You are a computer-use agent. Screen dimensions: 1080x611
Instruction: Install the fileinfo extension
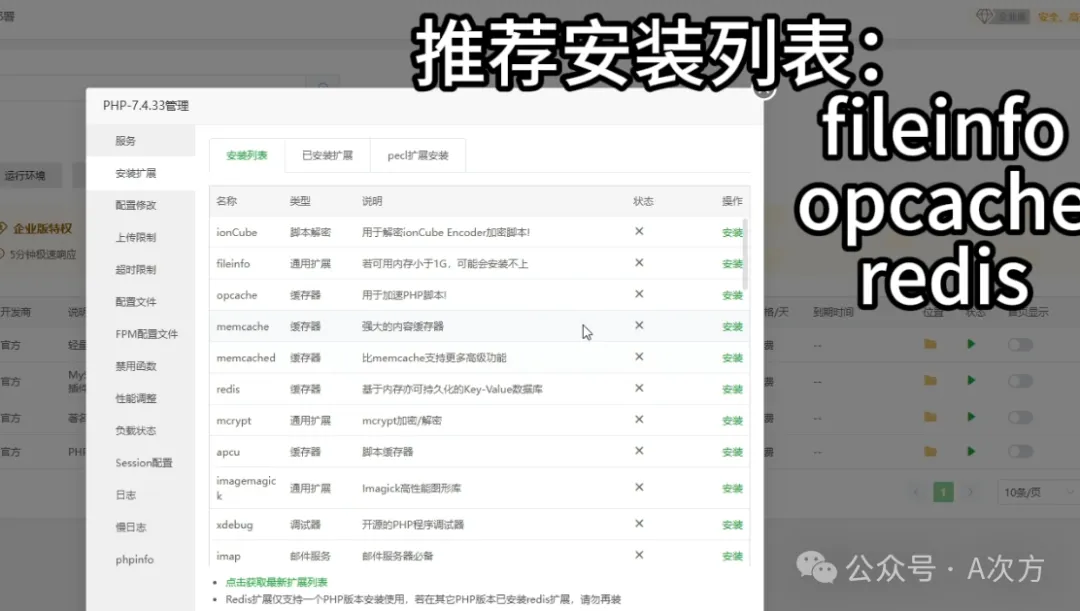pyautogui.click(x=732, y=264)
